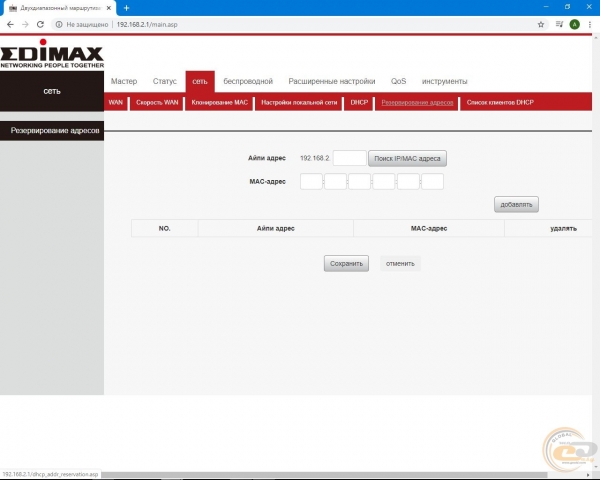Open Расширенные настройки tab
Screen dimensions: 600x480
pyautogui.click(x=332, y=81)
